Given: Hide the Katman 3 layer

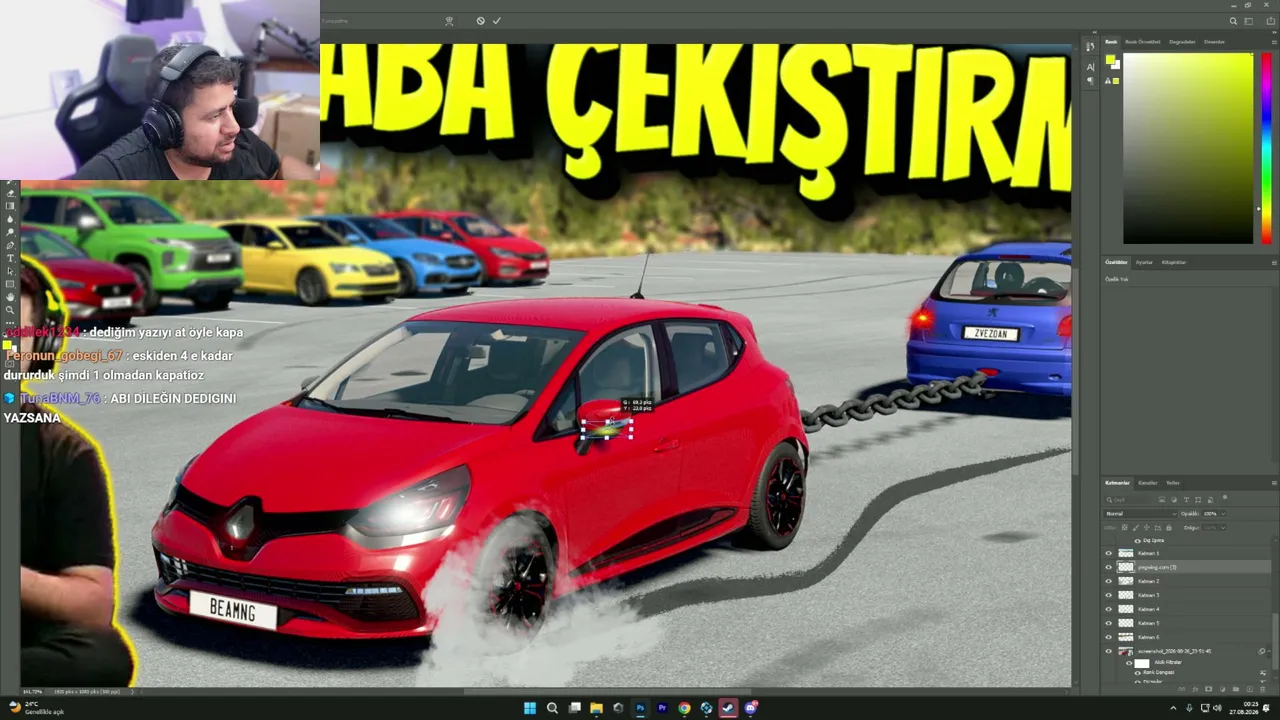Looking at the screenshot, I should [x=1108, y=595].
